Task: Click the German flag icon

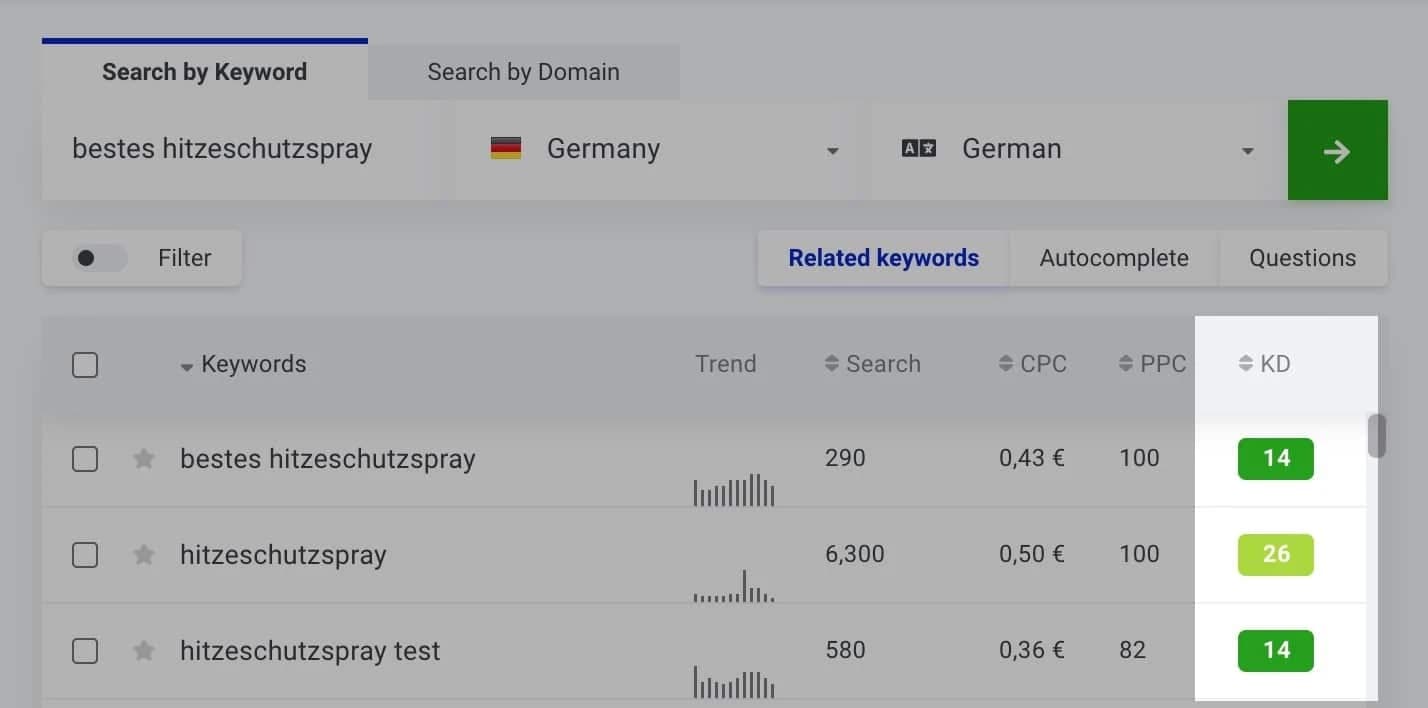Action: tap(506, 147)
